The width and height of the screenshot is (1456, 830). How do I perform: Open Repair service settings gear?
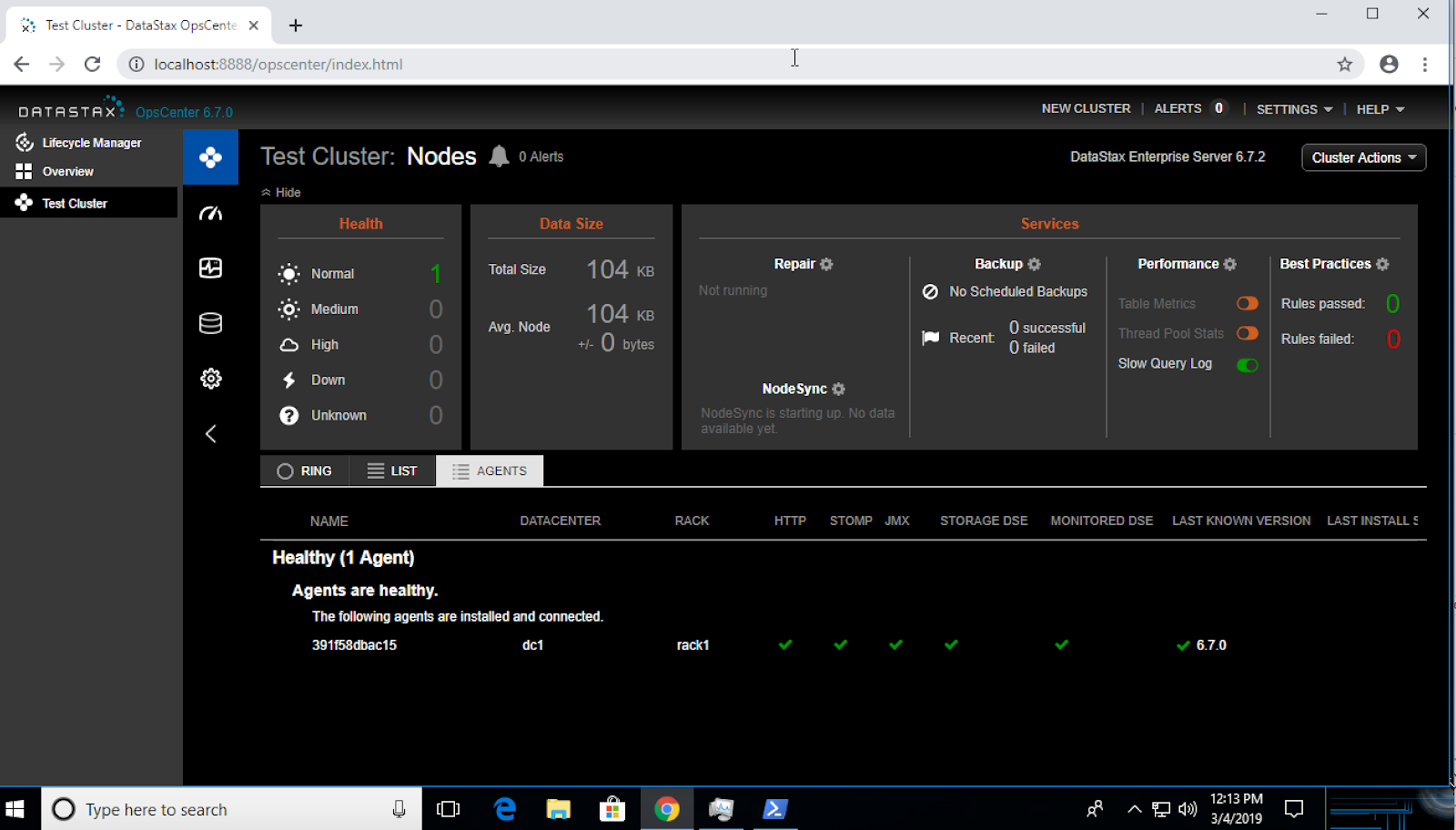click(x=826, y=264)
